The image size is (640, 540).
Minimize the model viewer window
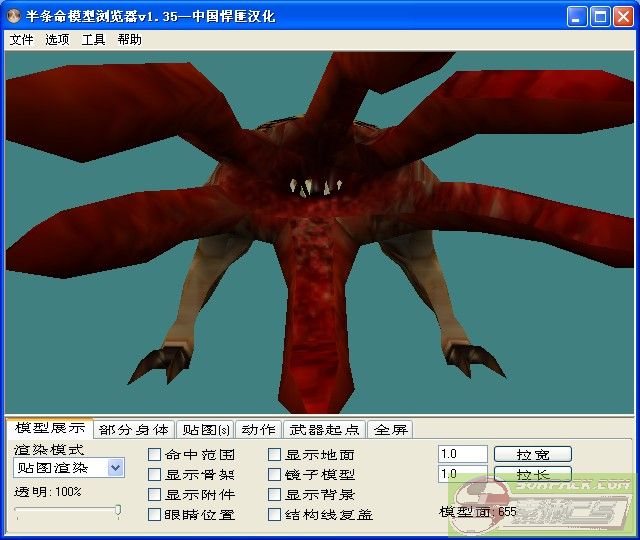coord(577,16)
